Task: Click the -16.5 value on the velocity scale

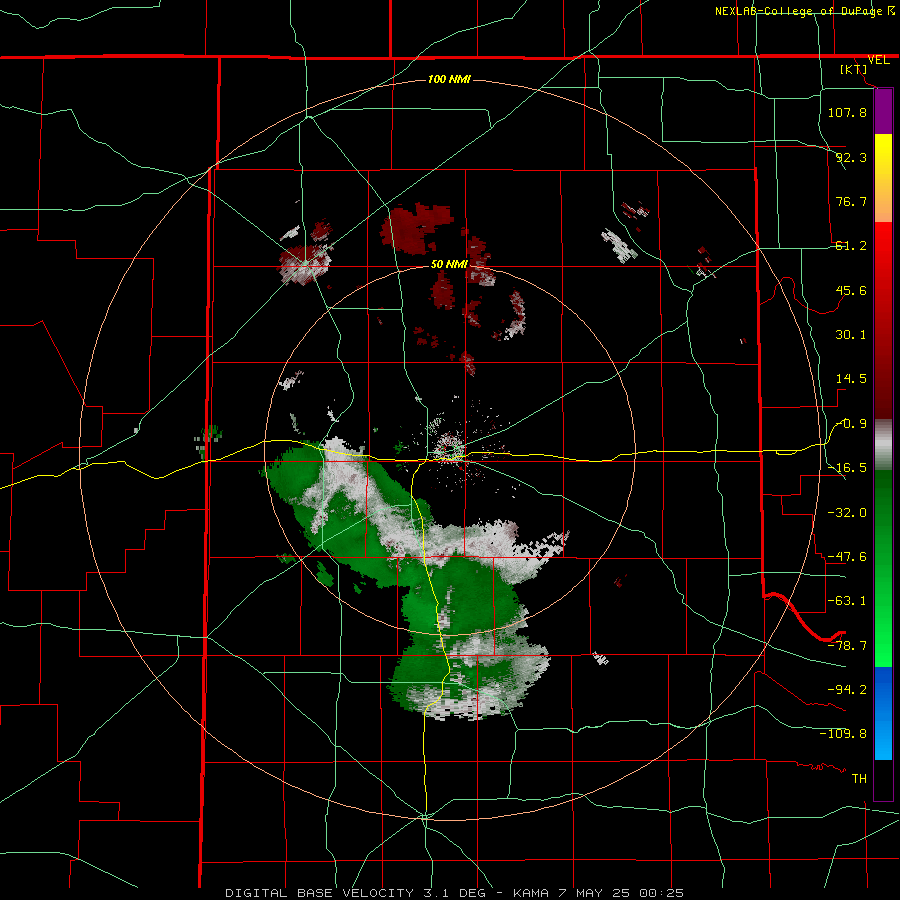Action: pyautogui.click(x=847, y=468)
